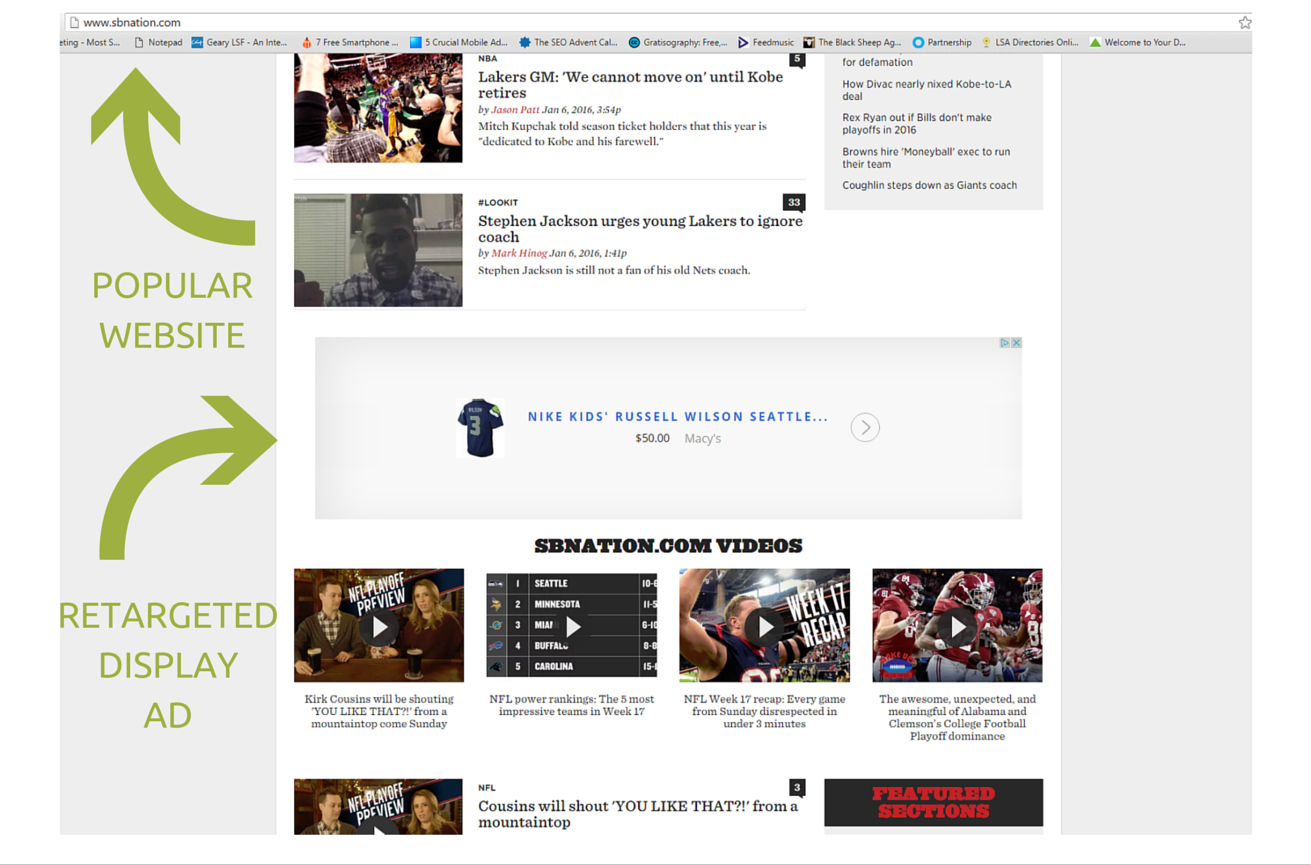
Task: Open 'NFL power rankings: The 5 most' caption
Action: 572,705
